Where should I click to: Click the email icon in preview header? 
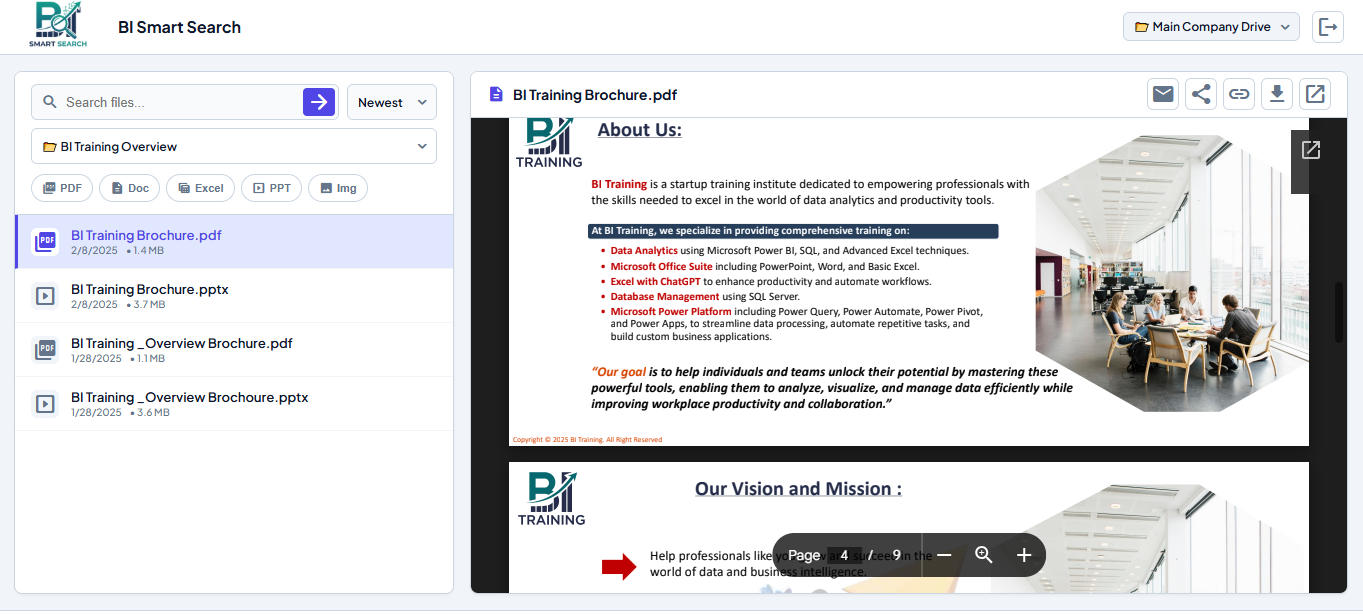pos(1162,94)
